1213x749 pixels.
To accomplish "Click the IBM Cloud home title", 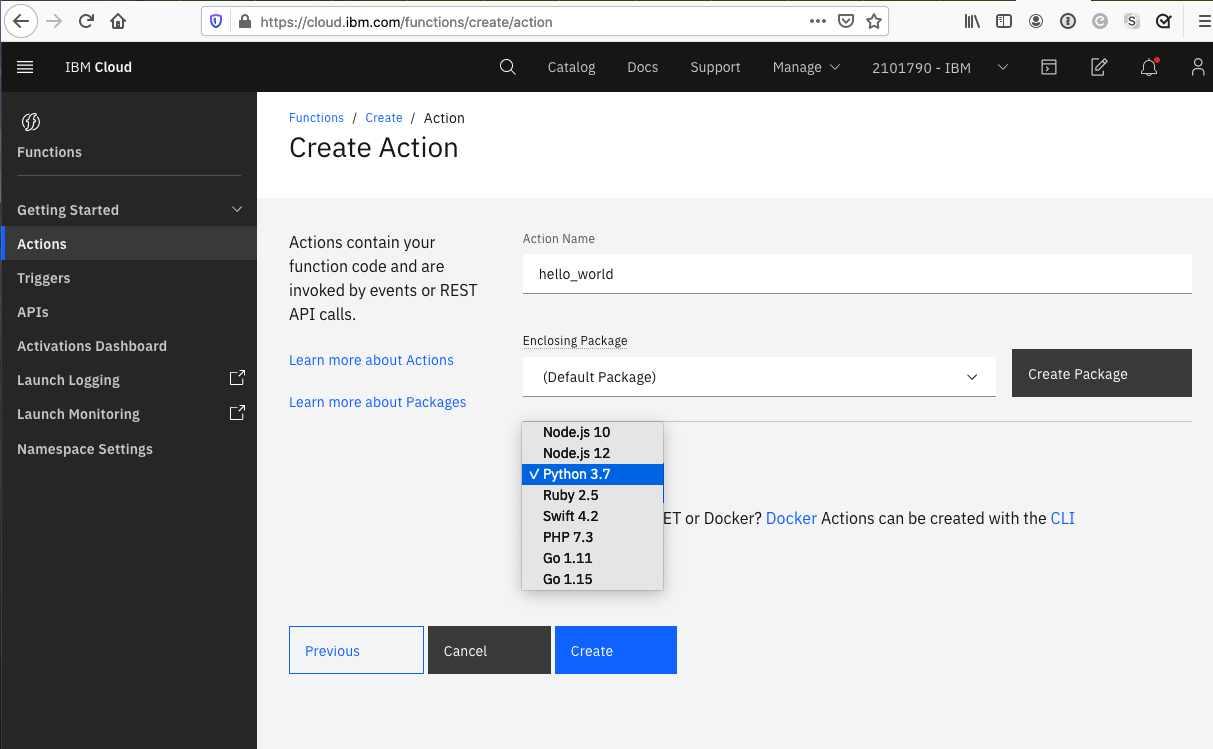I will tap(98, 67).
